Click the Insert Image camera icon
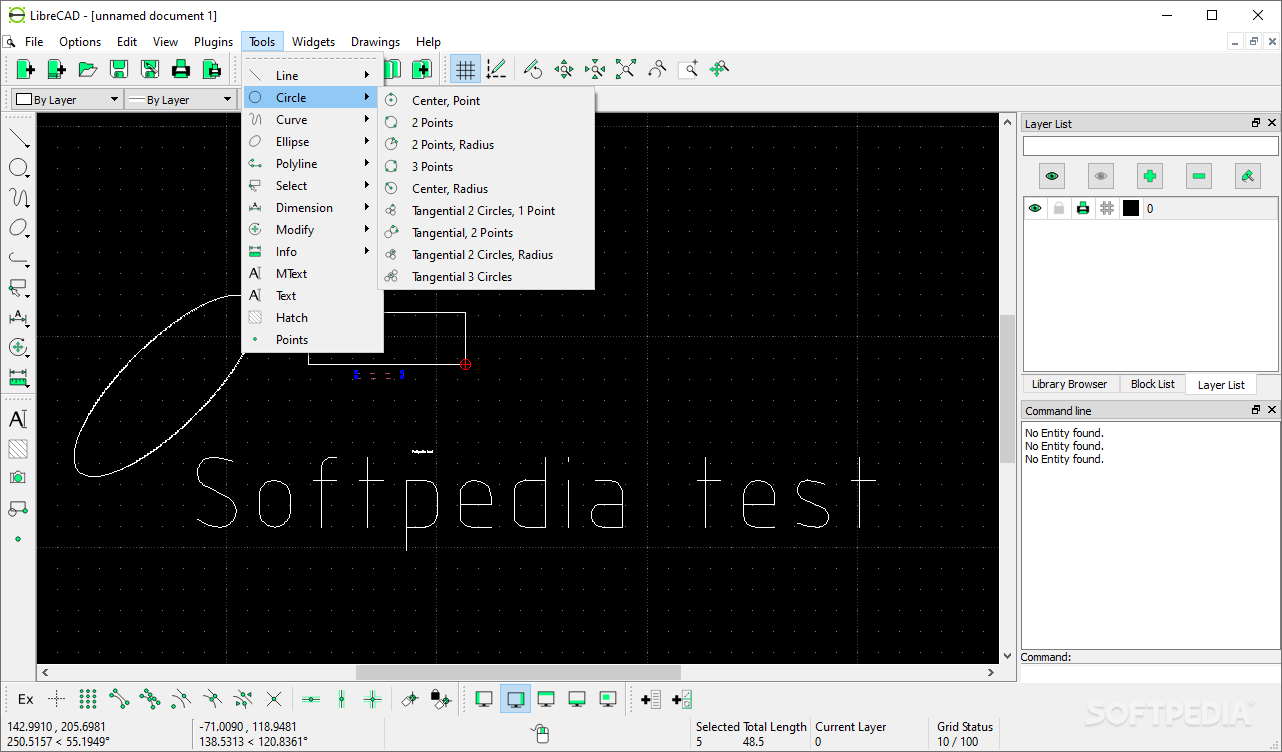This screenshot has height=752, width=1282. [x=18, y=478]
